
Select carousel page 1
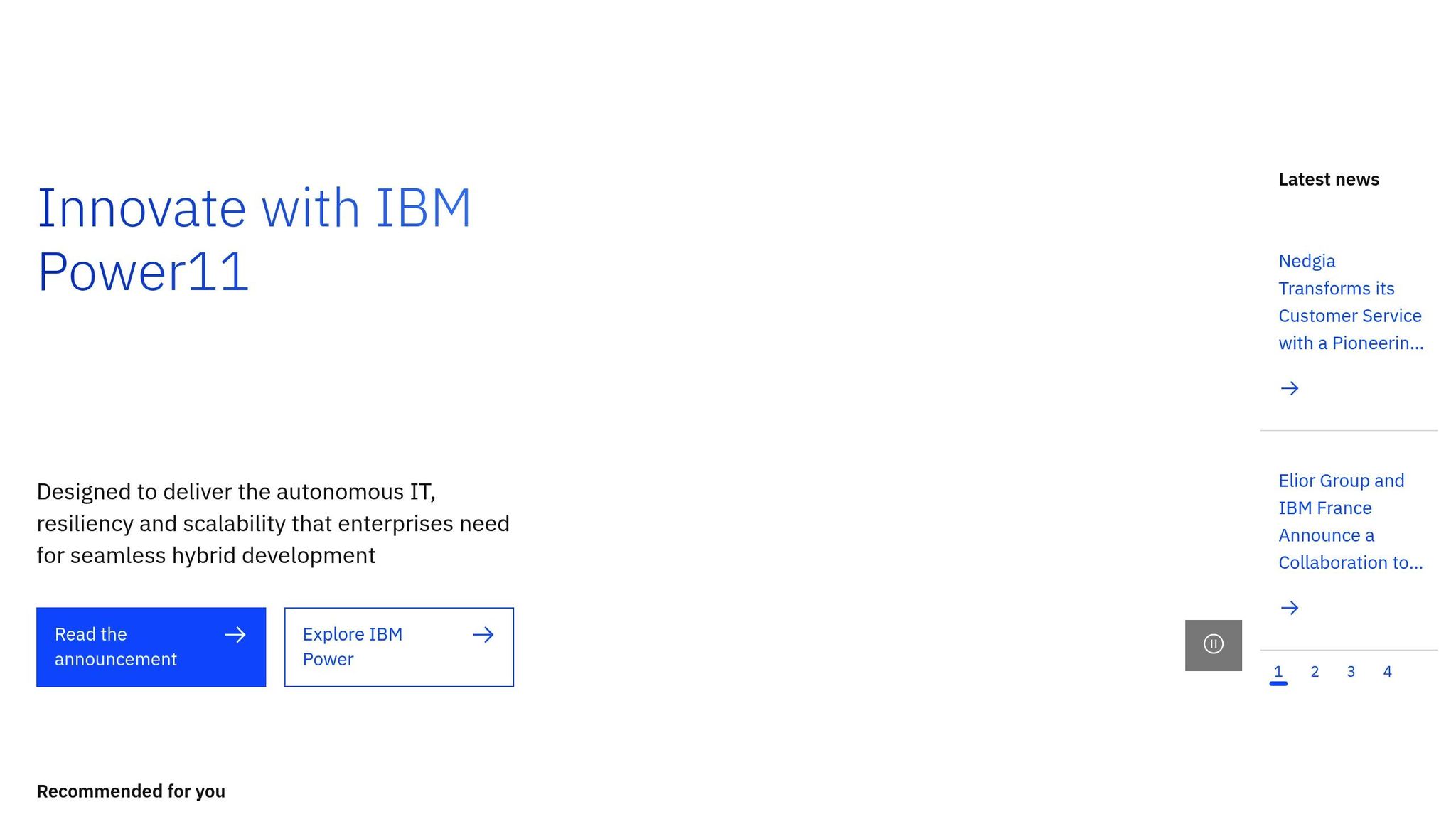1278,672
